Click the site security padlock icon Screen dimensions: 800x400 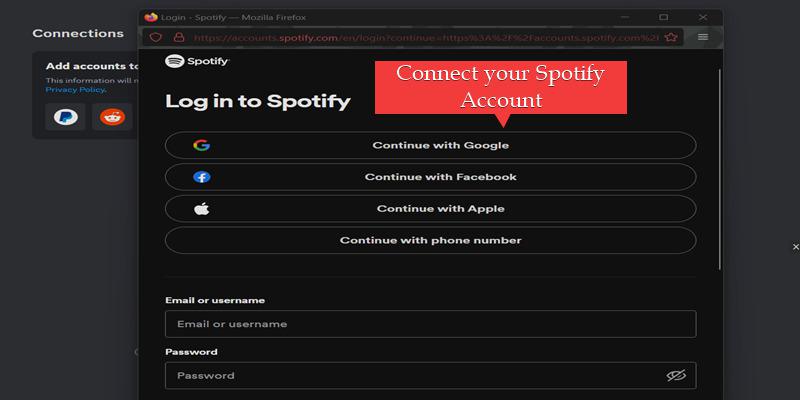click(x=177, y=37)
